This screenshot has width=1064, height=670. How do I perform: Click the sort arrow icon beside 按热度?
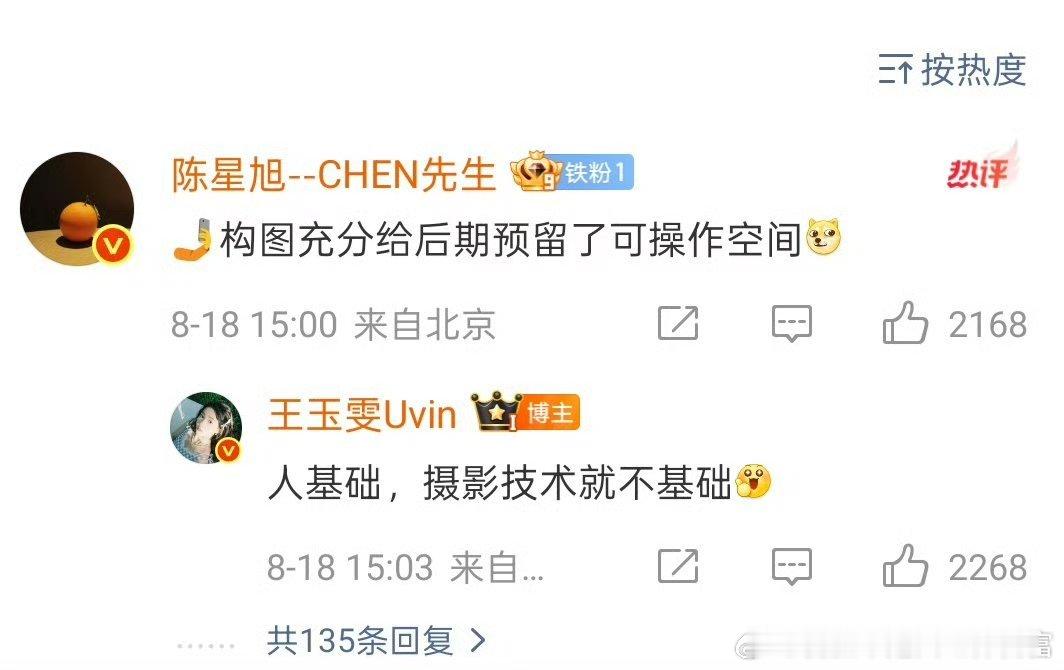(x=895, y=69)
